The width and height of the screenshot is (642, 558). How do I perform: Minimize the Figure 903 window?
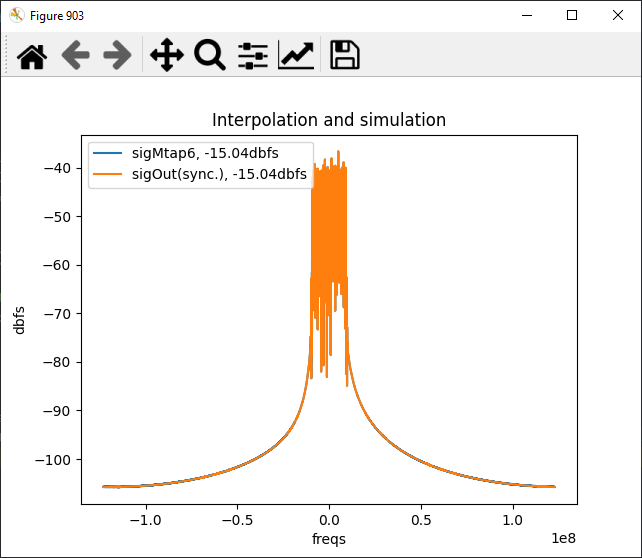coord(527,16)
